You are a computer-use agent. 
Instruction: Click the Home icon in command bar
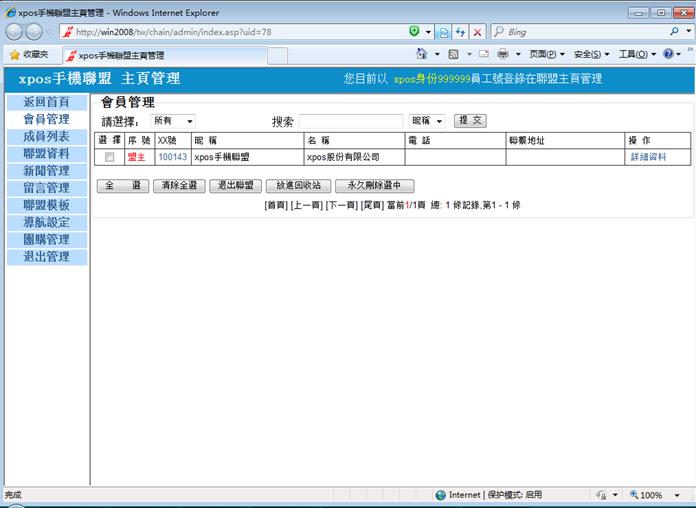point(422,54)
